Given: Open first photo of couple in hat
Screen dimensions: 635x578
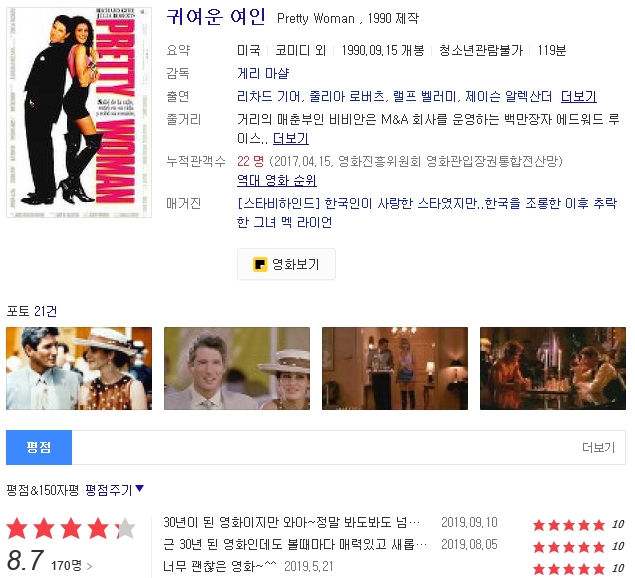Looking at the screenshot, I should pos(79,368).
